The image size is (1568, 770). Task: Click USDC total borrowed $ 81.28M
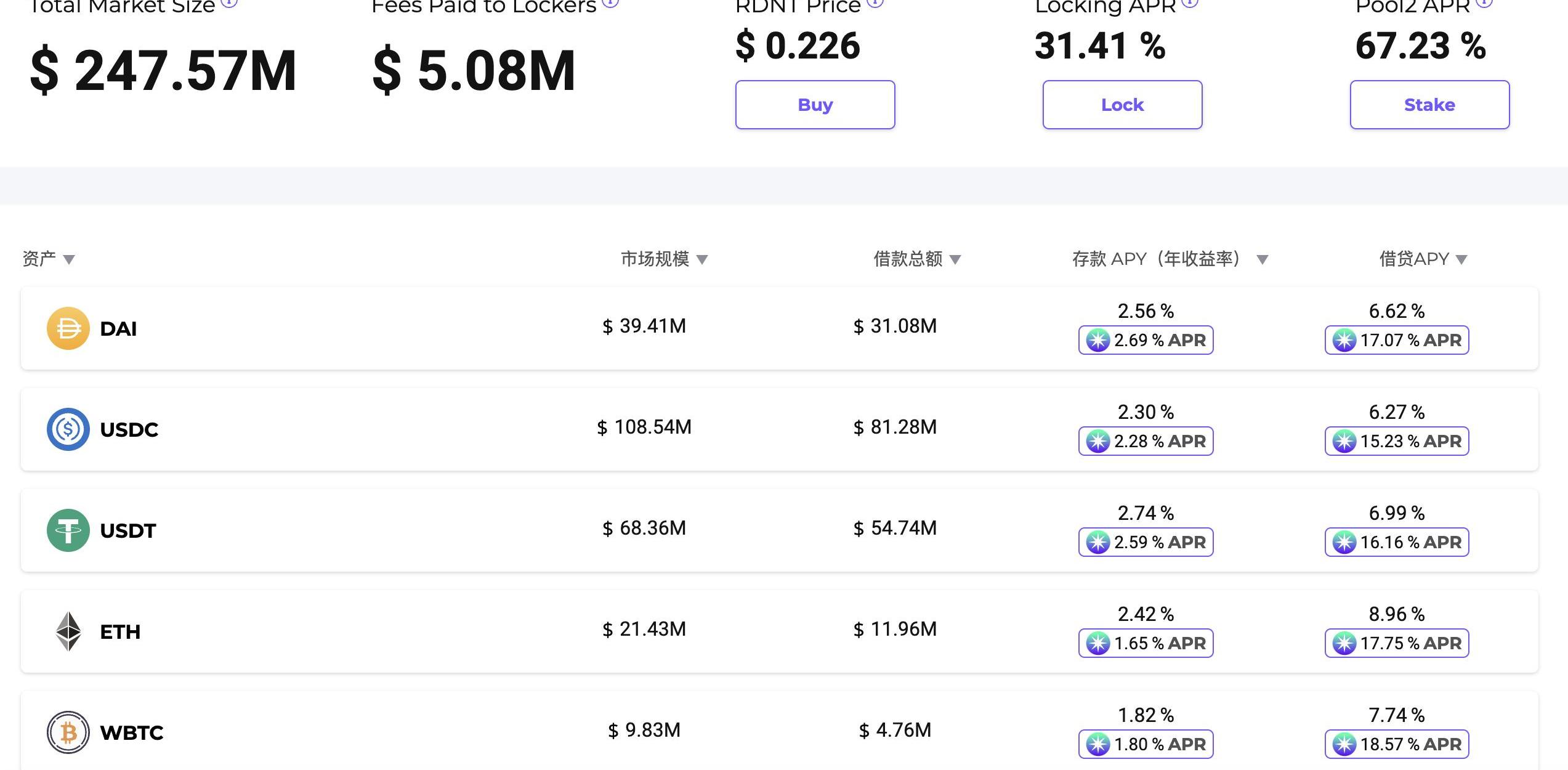pyautogui.click(x=895, y=427)
